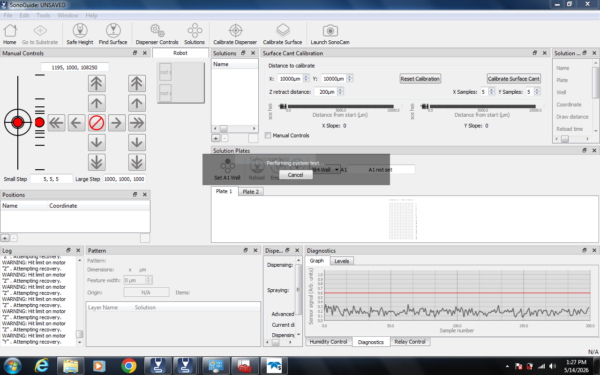Click the plus button under Solutions list
Viewport: 600px width, 375px height.
click(215, 138)
